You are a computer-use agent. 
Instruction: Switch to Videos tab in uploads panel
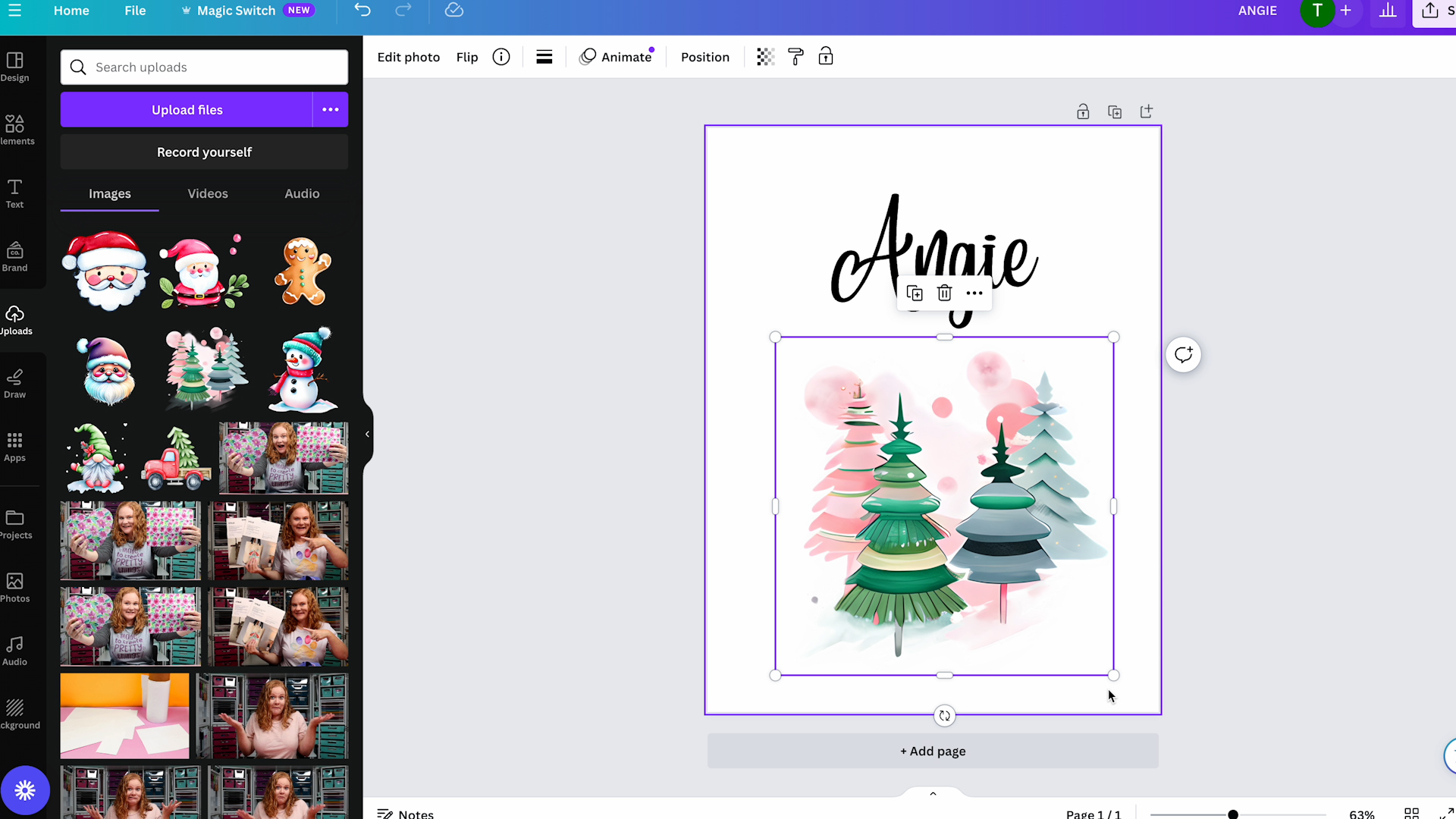[208, 193]
